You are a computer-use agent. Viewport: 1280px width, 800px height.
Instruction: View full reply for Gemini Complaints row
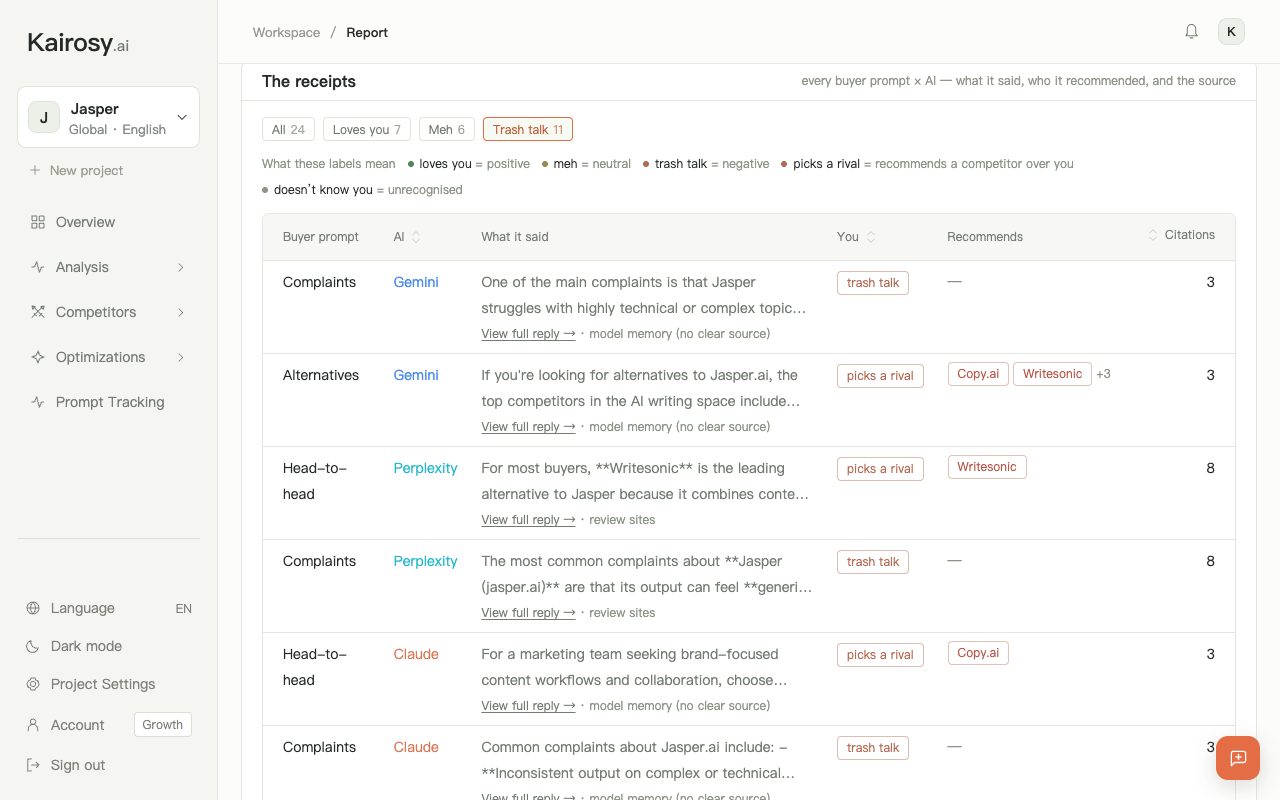pos(528,334)
